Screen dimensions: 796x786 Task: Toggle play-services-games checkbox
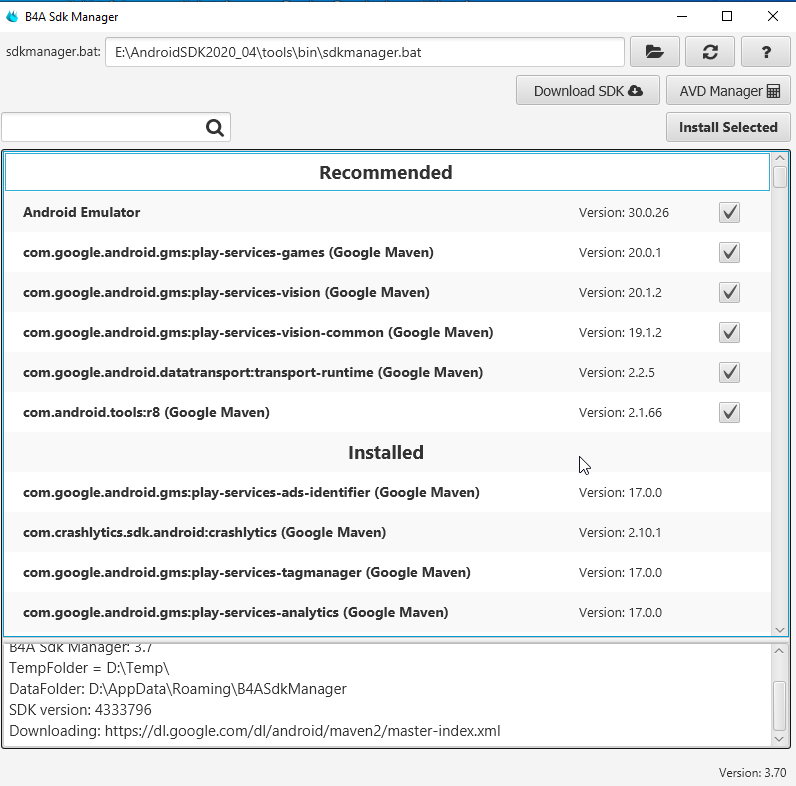coord(729,252)
